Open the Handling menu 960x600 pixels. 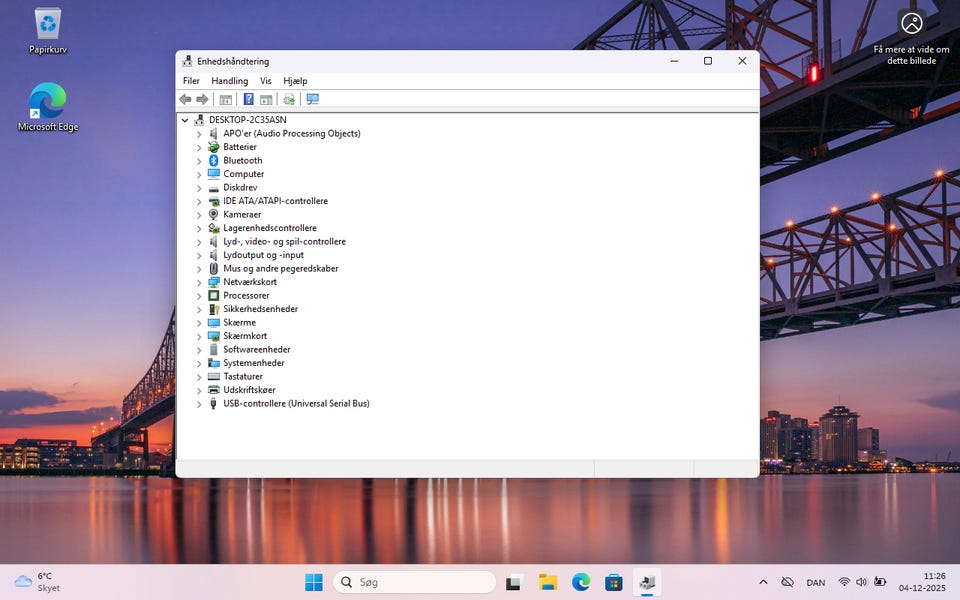(229, 81)
